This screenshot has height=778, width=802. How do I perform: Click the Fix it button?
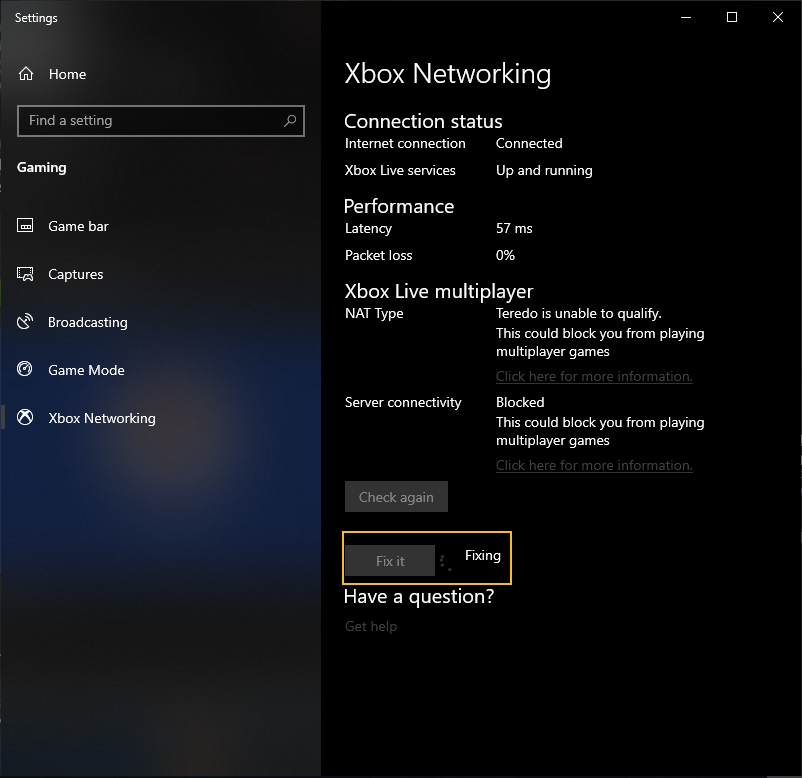390,561
